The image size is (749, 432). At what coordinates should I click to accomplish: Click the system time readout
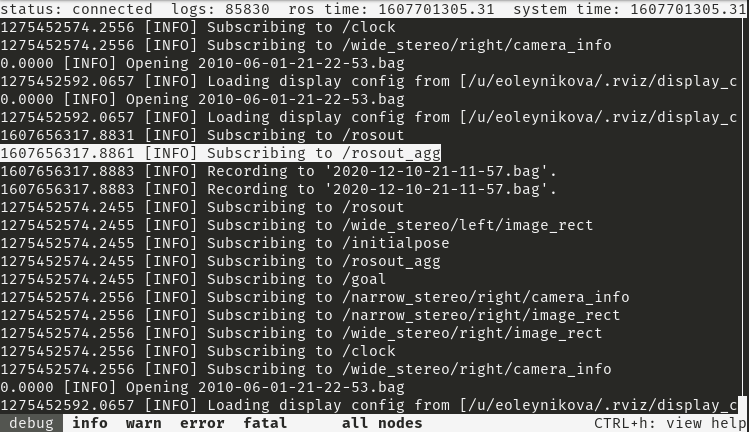pyautogui.click(x=630, y=9)
